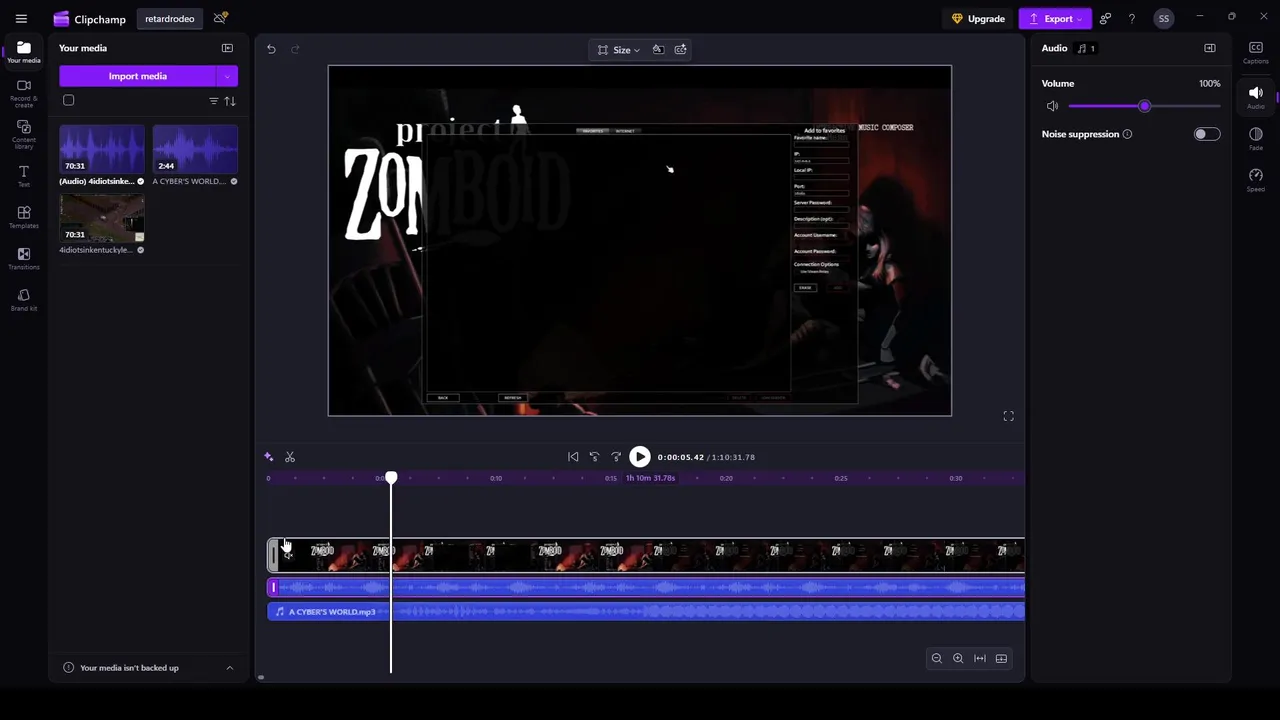Screen dimensions: 1280x720
Task: Open the Size aspect ratio dropdown
Action: pyautogui.click(x=619, y=49)
